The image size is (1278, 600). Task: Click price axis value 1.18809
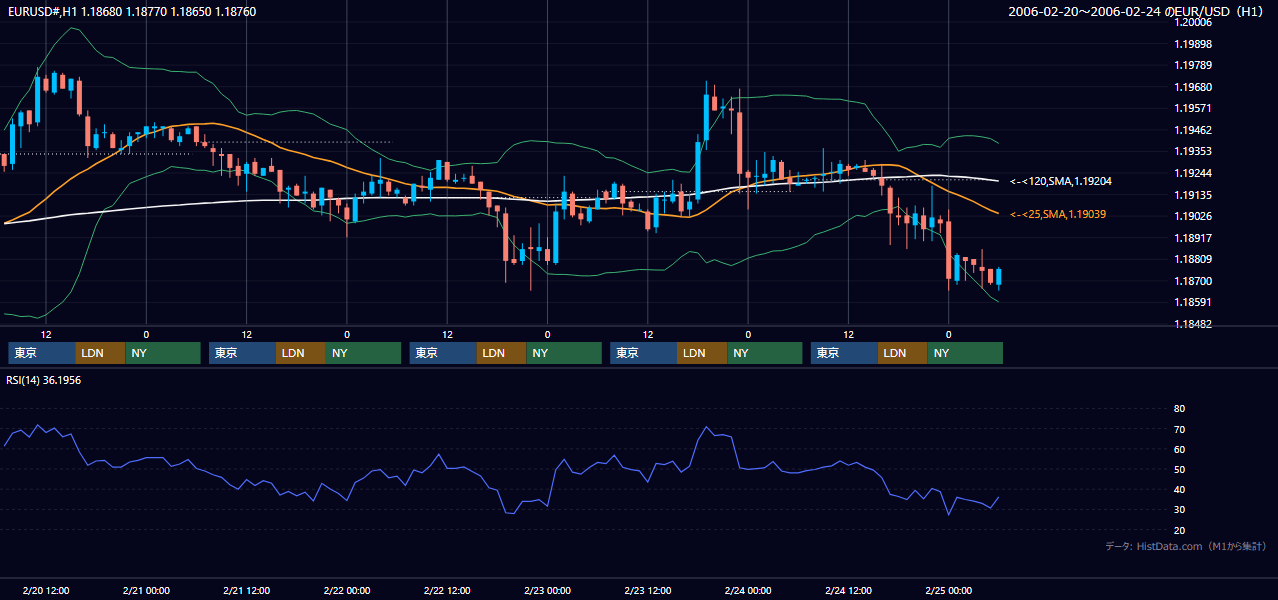click(x=1191, y=259)
